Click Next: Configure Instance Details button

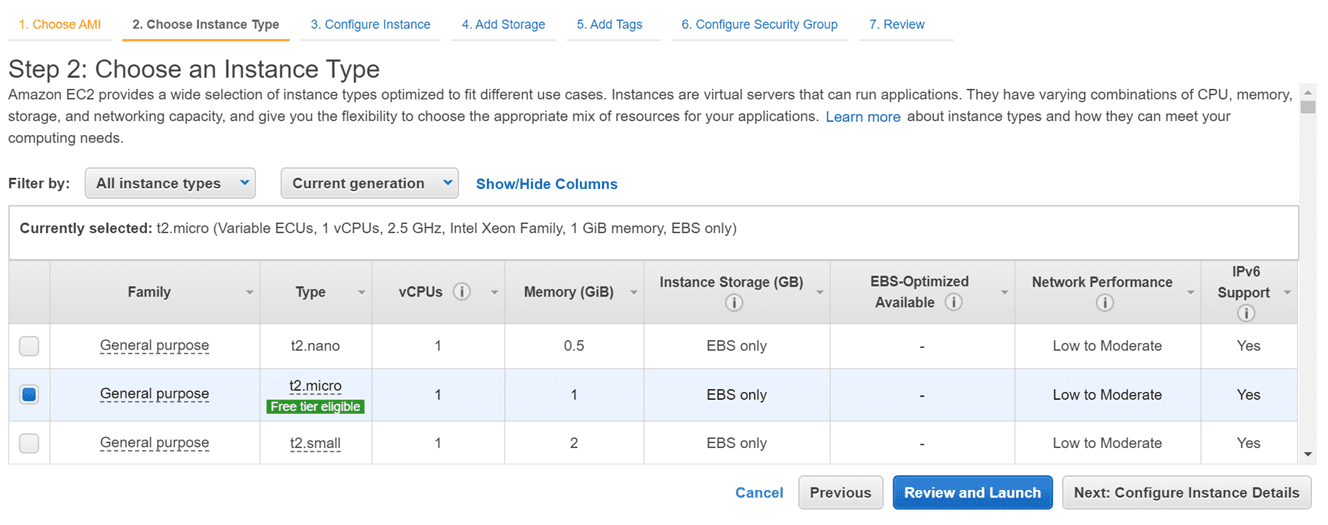pos(1186,492)
